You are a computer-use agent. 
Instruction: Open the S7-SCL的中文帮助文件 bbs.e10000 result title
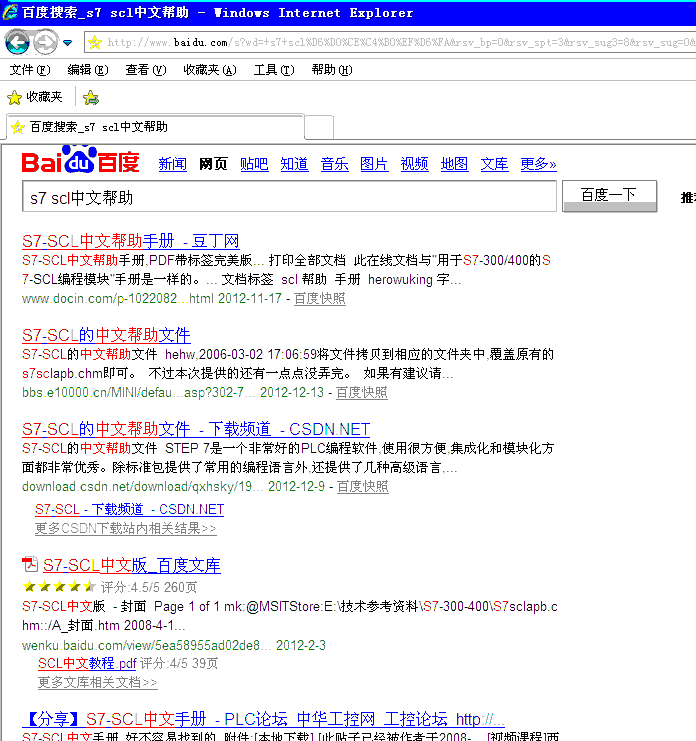[106, 336]
